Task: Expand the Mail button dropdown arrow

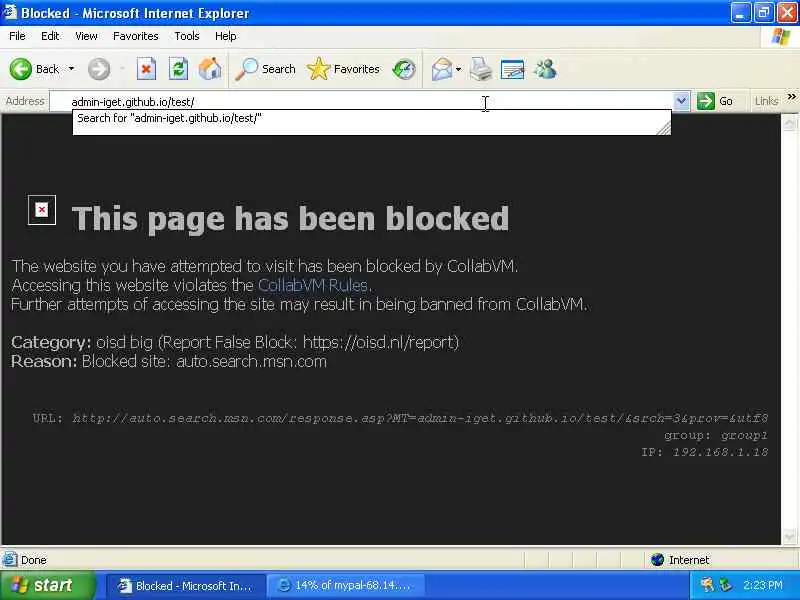Action: pos(458,69)
